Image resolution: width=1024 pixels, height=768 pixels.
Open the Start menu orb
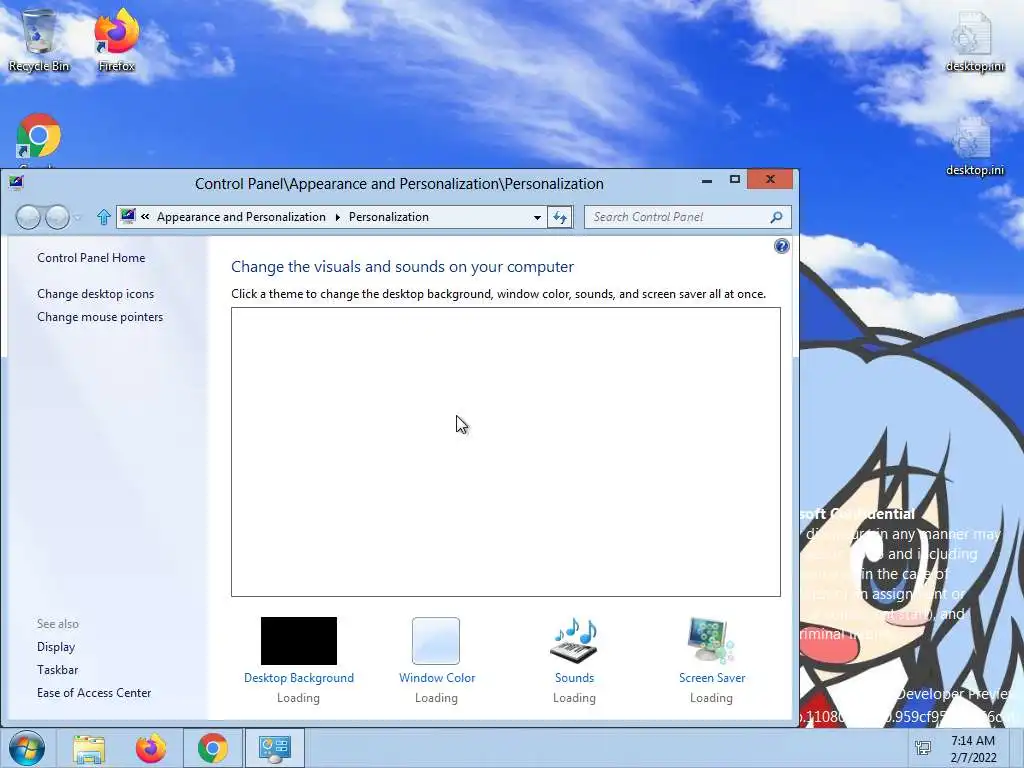pyautogui.click(x=27, y=748)
